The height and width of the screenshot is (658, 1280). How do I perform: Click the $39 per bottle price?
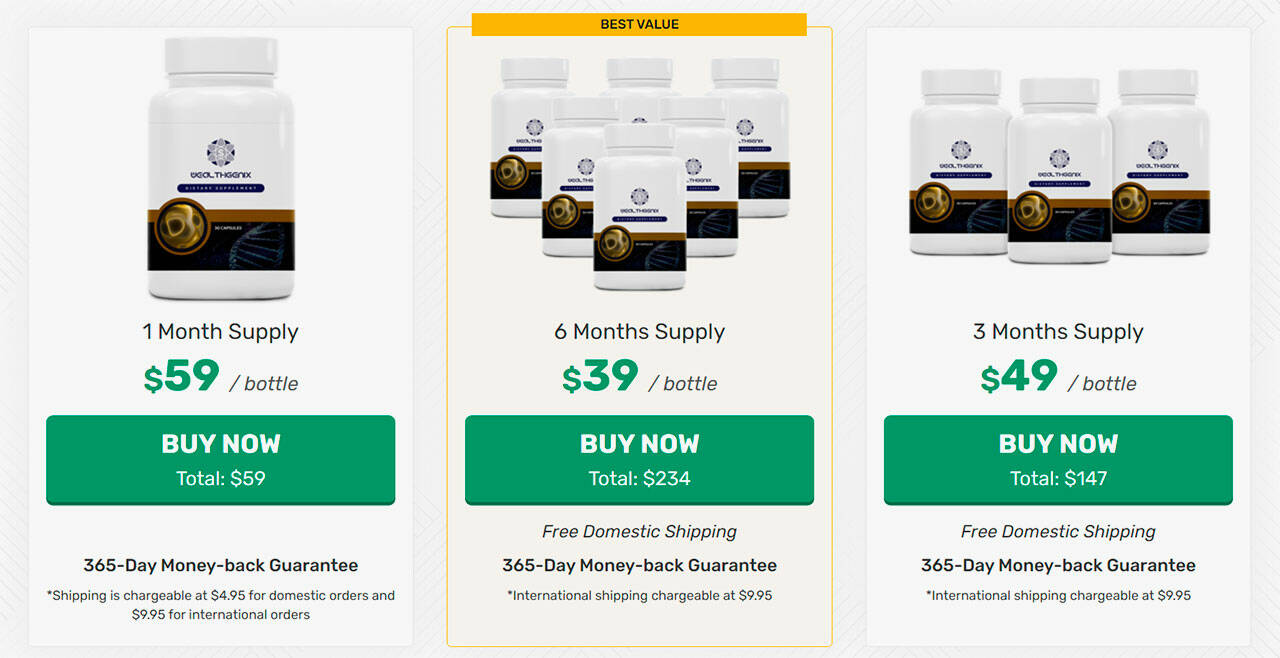pos(639,377)
